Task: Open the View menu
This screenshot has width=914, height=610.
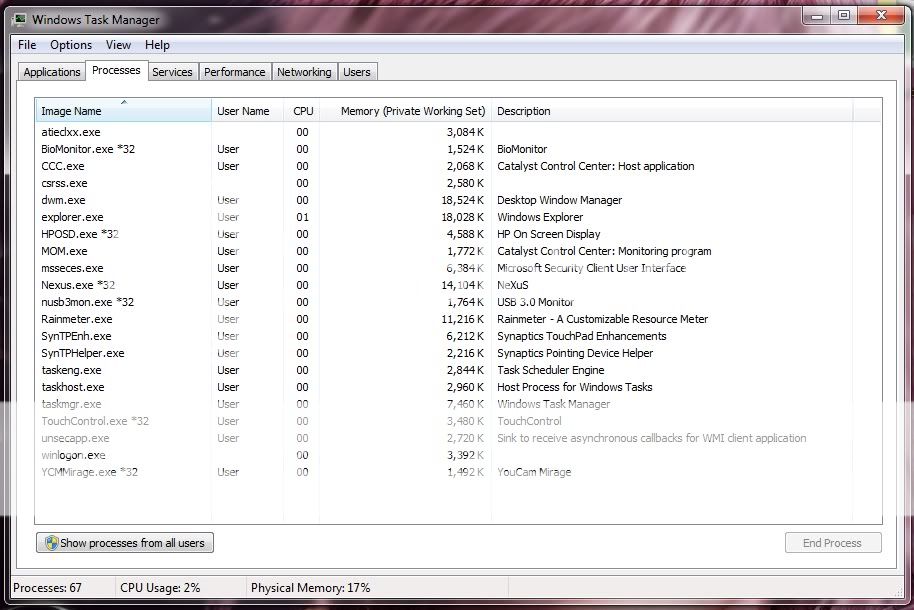Action: click(x=118, y=45)
